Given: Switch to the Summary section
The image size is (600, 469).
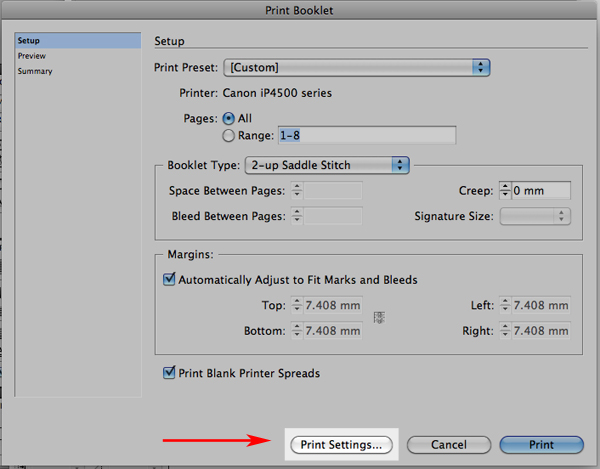Looking at the screenshot, I should (35, 71).
